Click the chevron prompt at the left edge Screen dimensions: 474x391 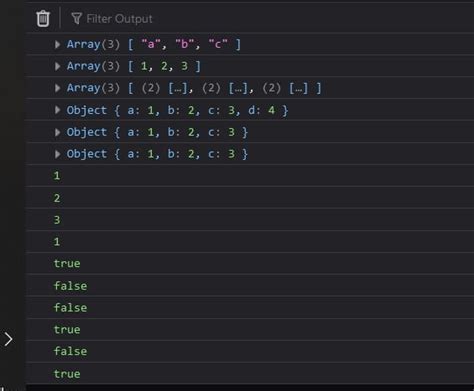point(8,339)
